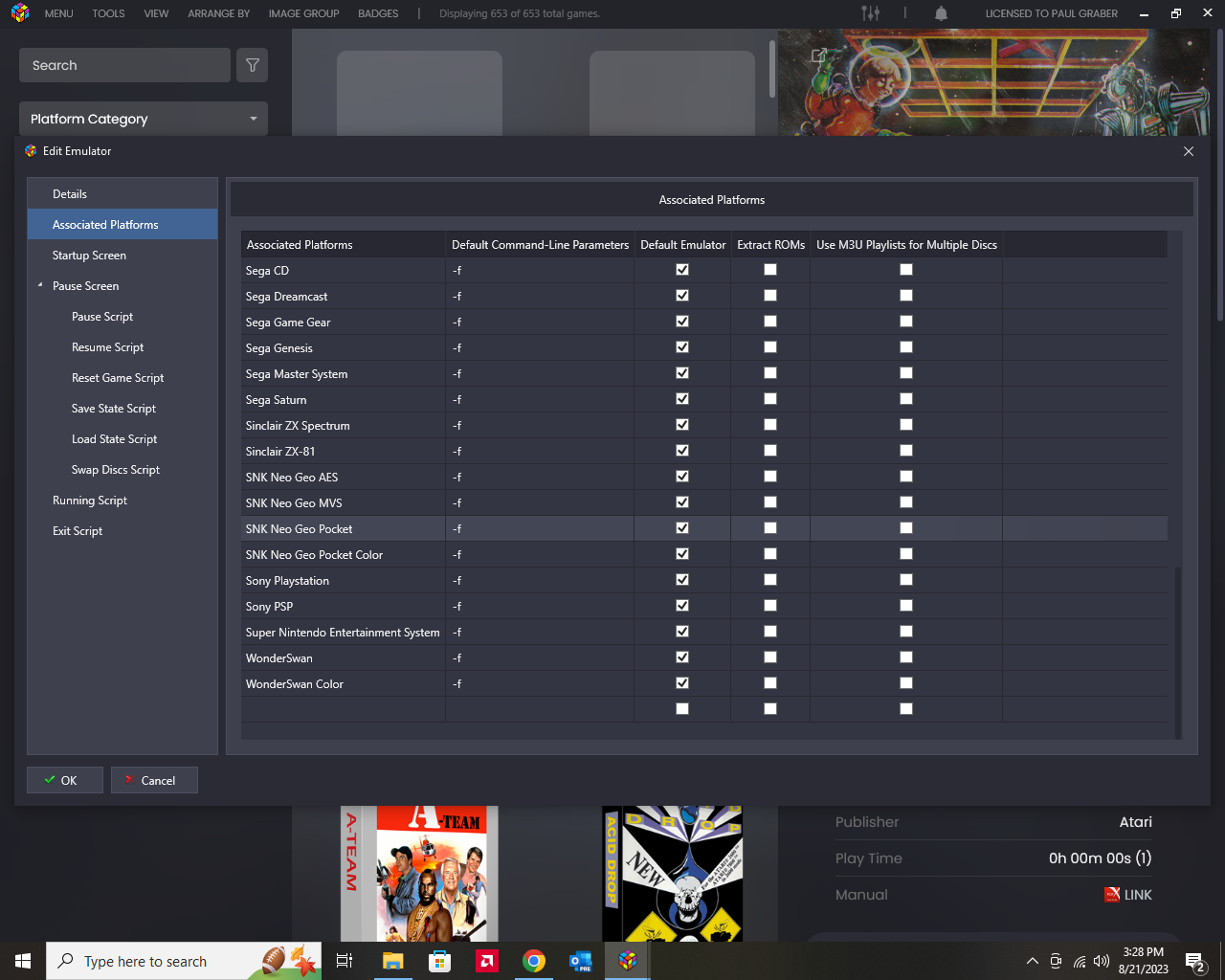
Task: Click the LaunchBox logo icon
Action: (19, 13)
